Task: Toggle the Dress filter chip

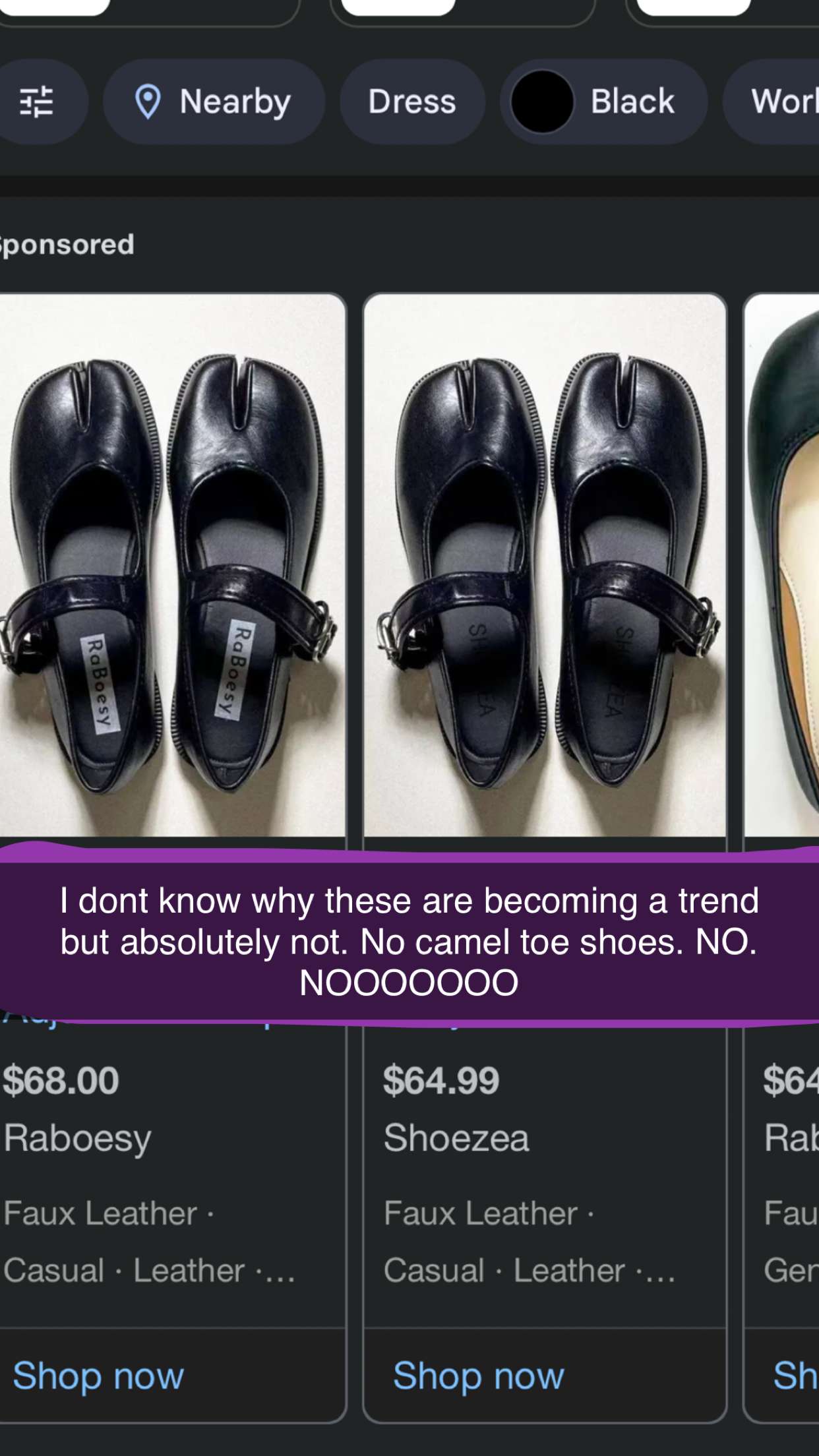Action: click(412, 102)
